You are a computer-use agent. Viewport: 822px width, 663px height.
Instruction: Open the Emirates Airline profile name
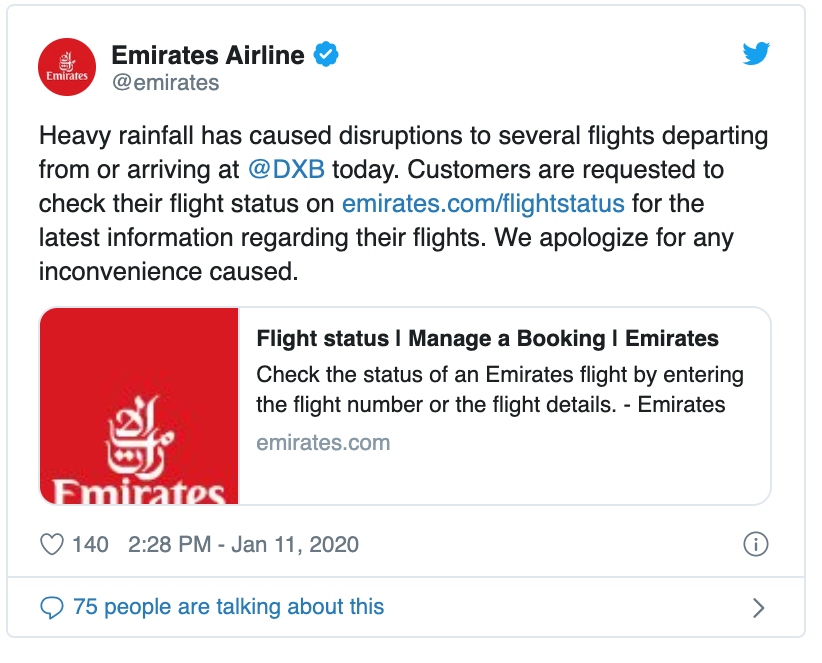click(207, 55)
